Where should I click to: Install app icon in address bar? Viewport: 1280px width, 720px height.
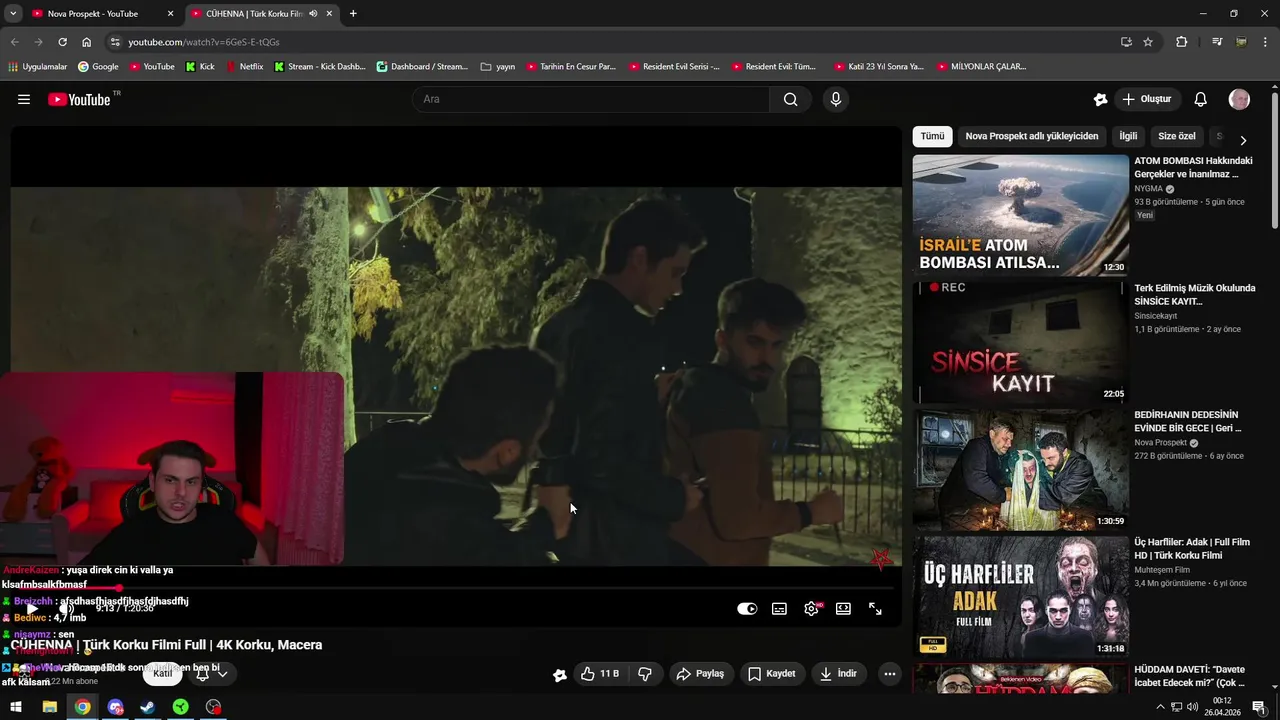[x=1126, y=42]
